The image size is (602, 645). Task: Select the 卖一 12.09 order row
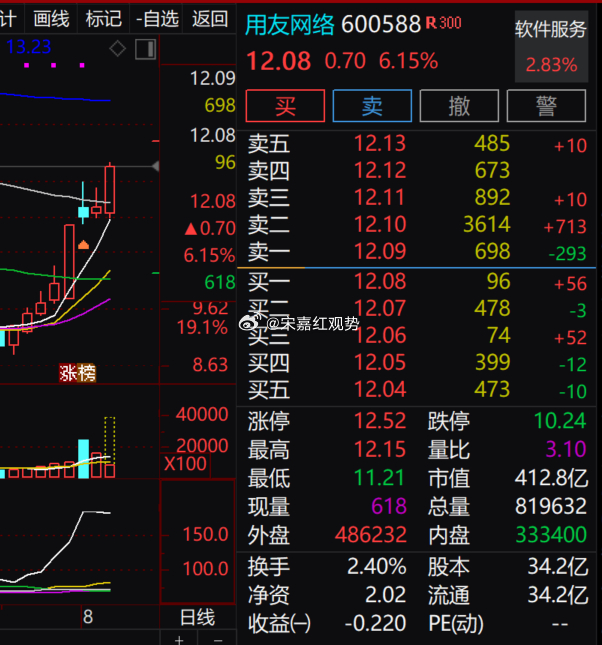click(416, 251)
